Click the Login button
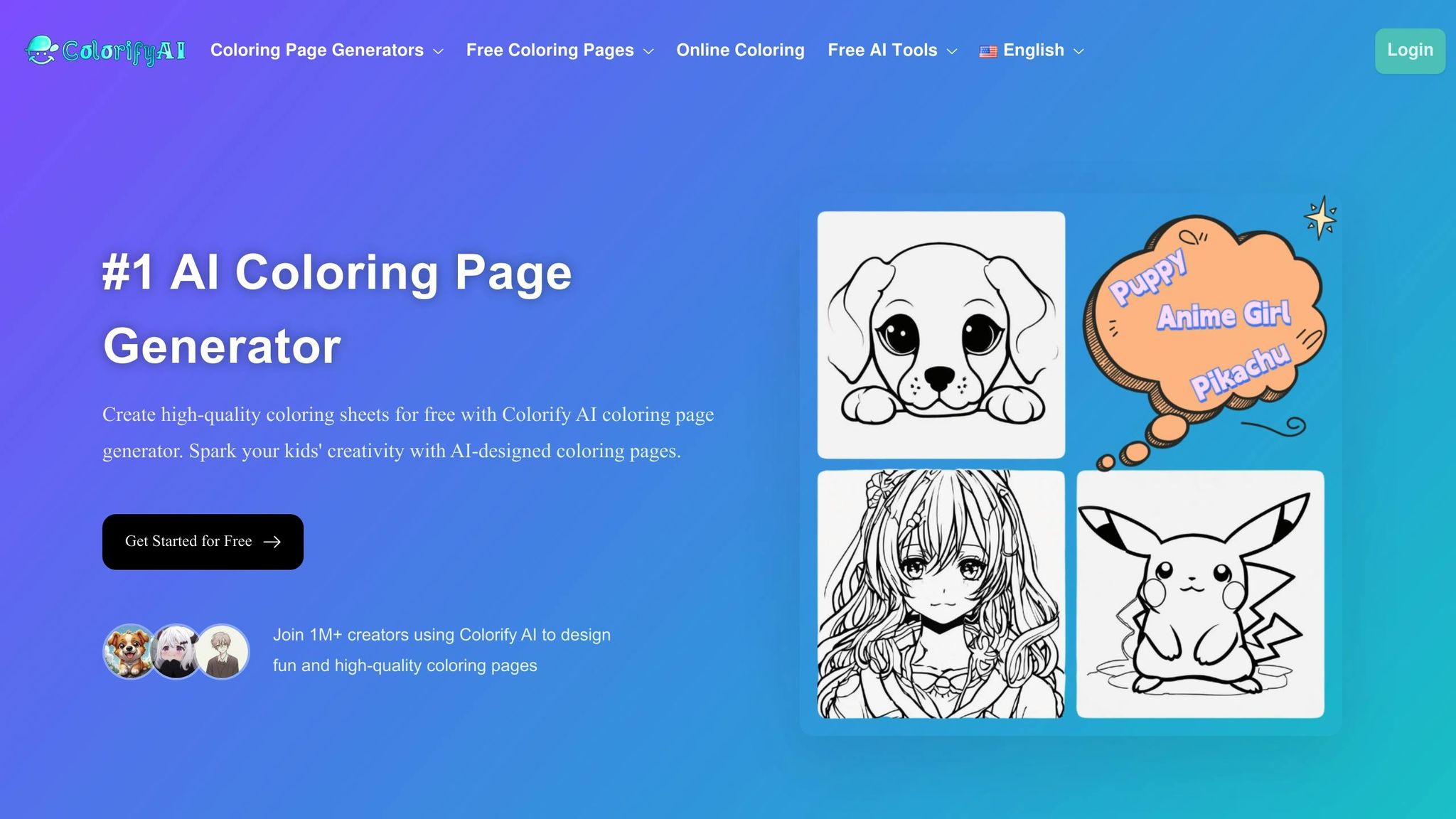 pos(1410,50)
